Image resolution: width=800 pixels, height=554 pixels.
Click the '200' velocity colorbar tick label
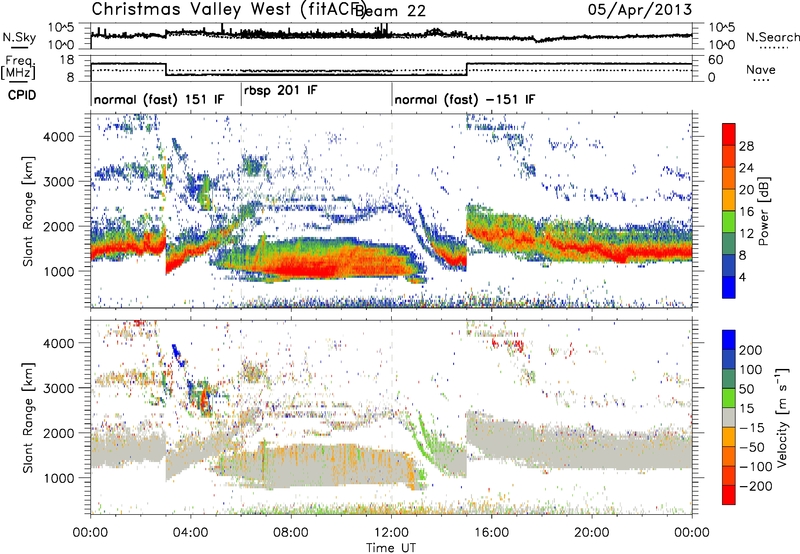point(751,350)
